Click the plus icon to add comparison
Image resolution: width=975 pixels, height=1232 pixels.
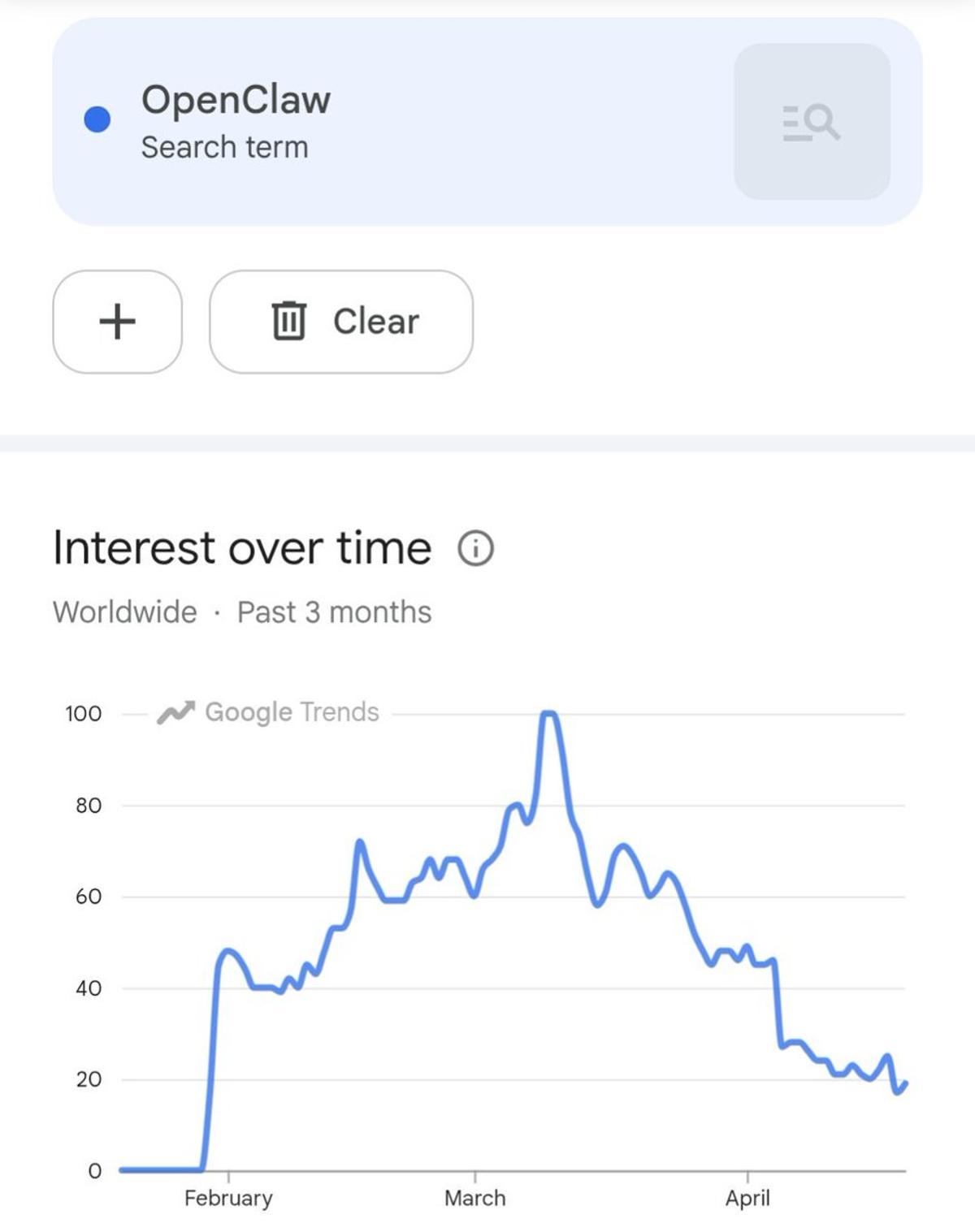(117, 322)
